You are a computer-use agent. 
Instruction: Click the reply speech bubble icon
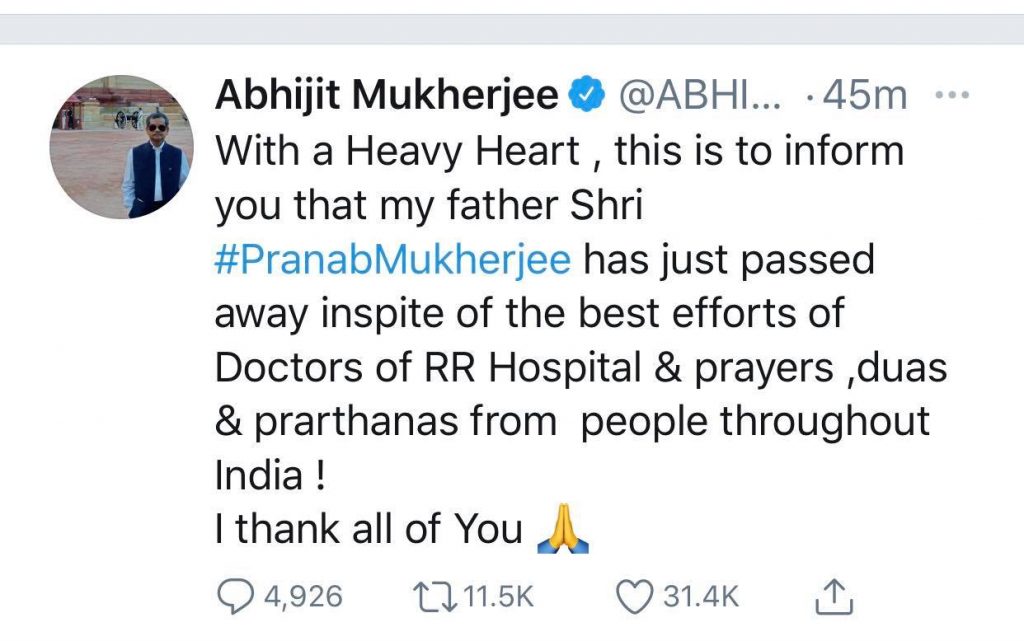click(237, 597)
